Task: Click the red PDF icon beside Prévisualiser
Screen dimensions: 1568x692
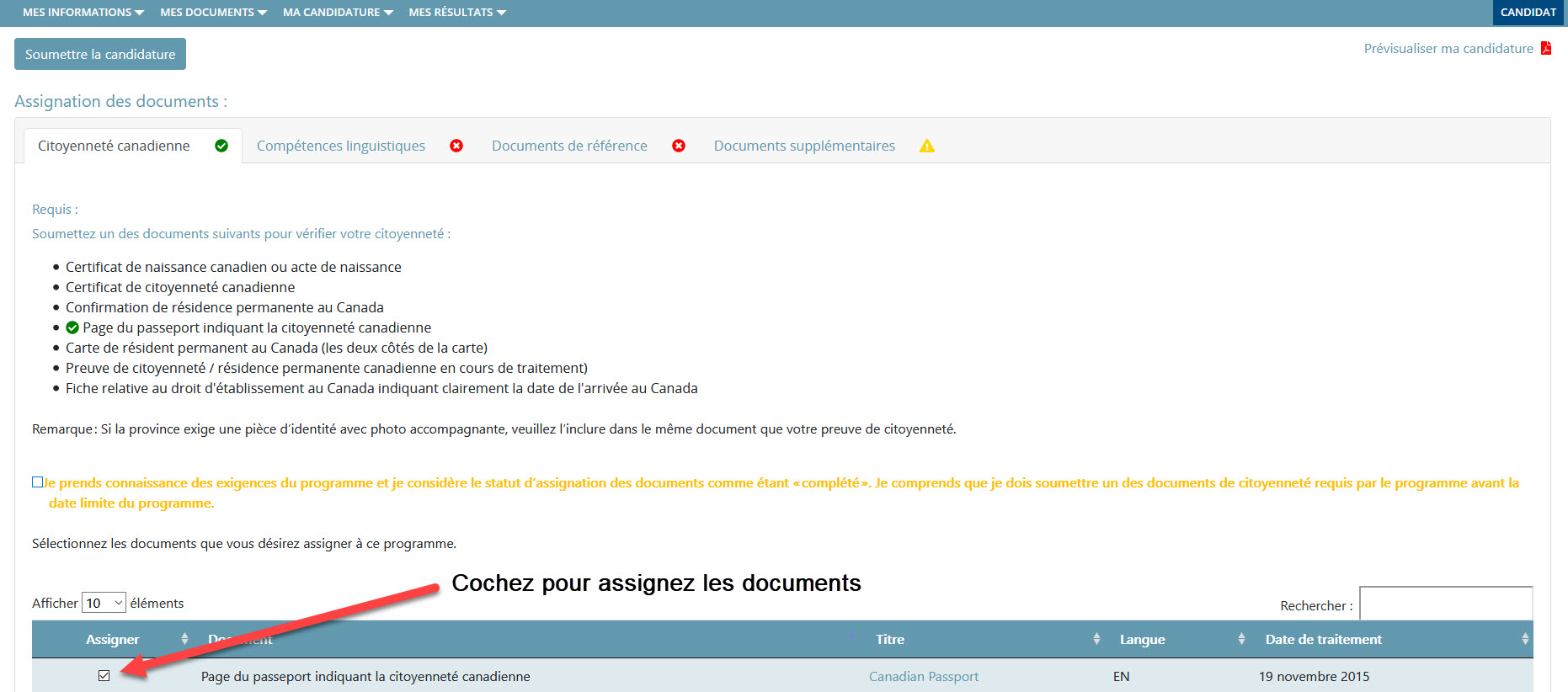Action: tap(1546, 49)
